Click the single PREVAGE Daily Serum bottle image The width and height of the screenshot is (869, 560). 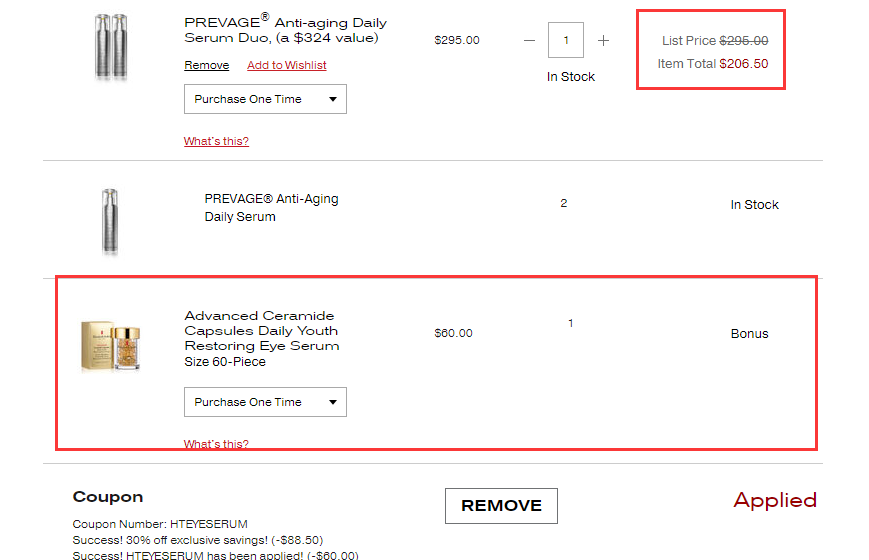coord(109,221)
